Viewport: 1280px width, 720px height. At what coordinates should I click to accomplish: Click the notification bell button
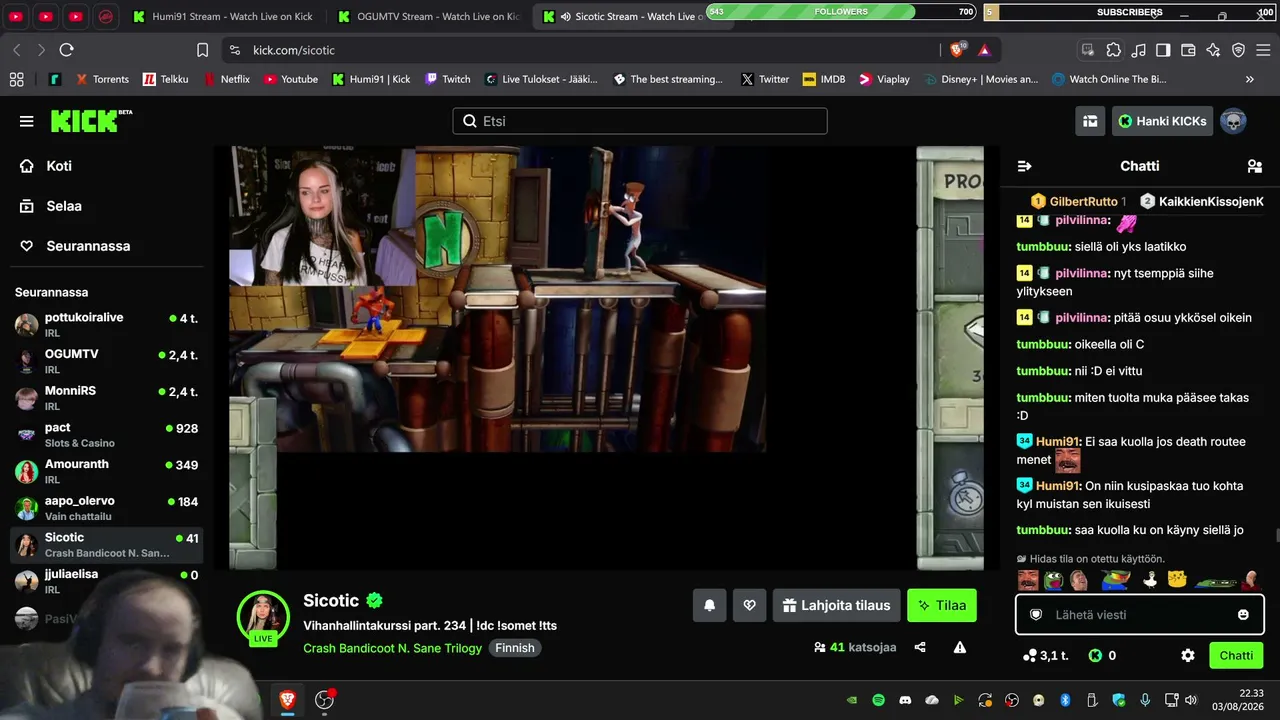click(709, 605)
